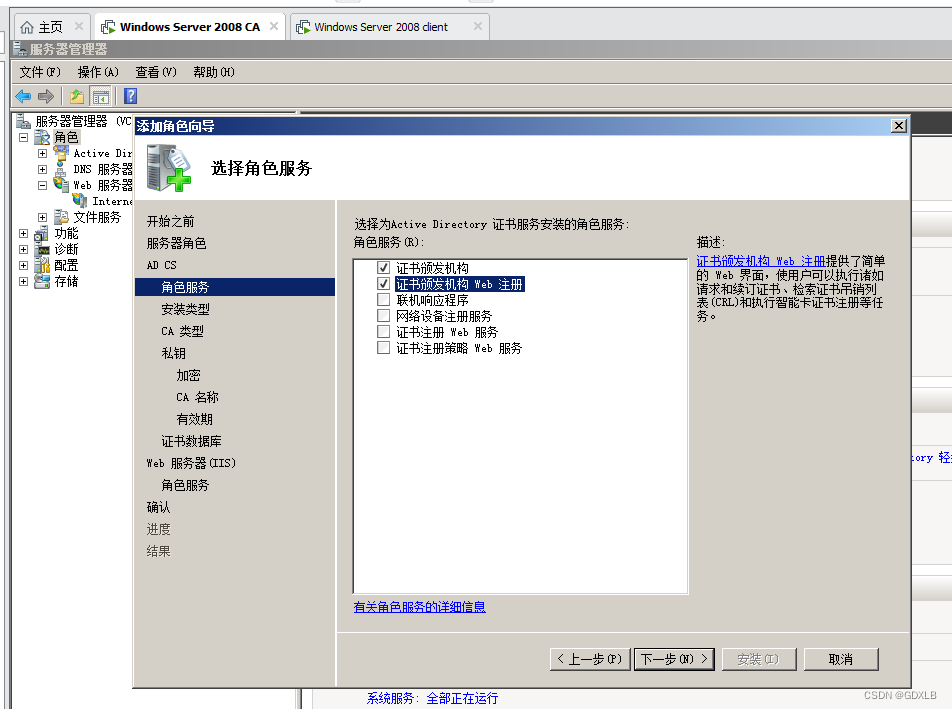Click the 上一步(P) back button

click(x=590, y=659)
